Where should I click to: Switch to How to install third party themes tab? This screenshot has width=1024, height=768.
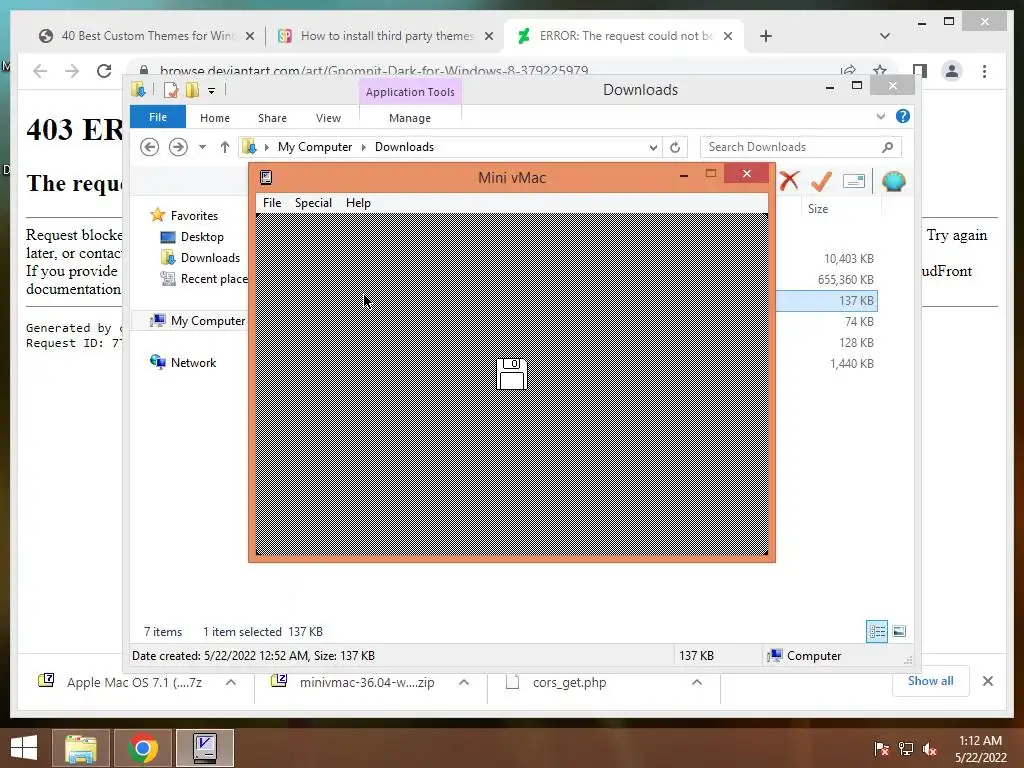point(385,36)
